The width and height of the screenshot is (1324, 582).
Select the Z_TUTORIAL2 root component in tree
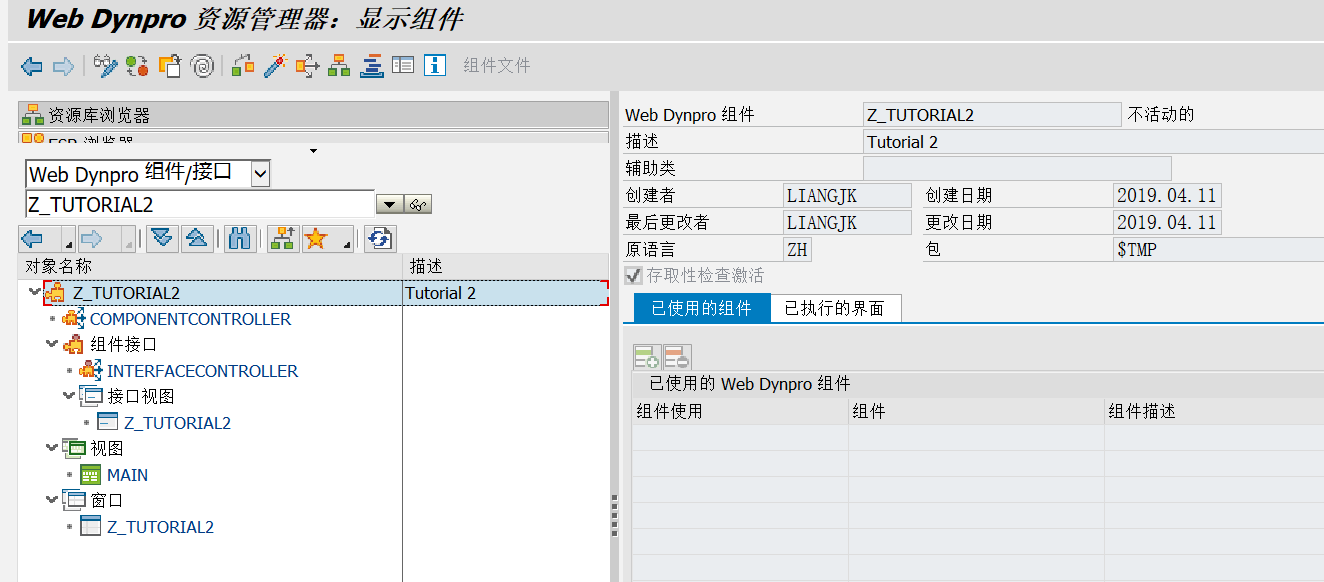pyautogui.click(x=127, y=293)
